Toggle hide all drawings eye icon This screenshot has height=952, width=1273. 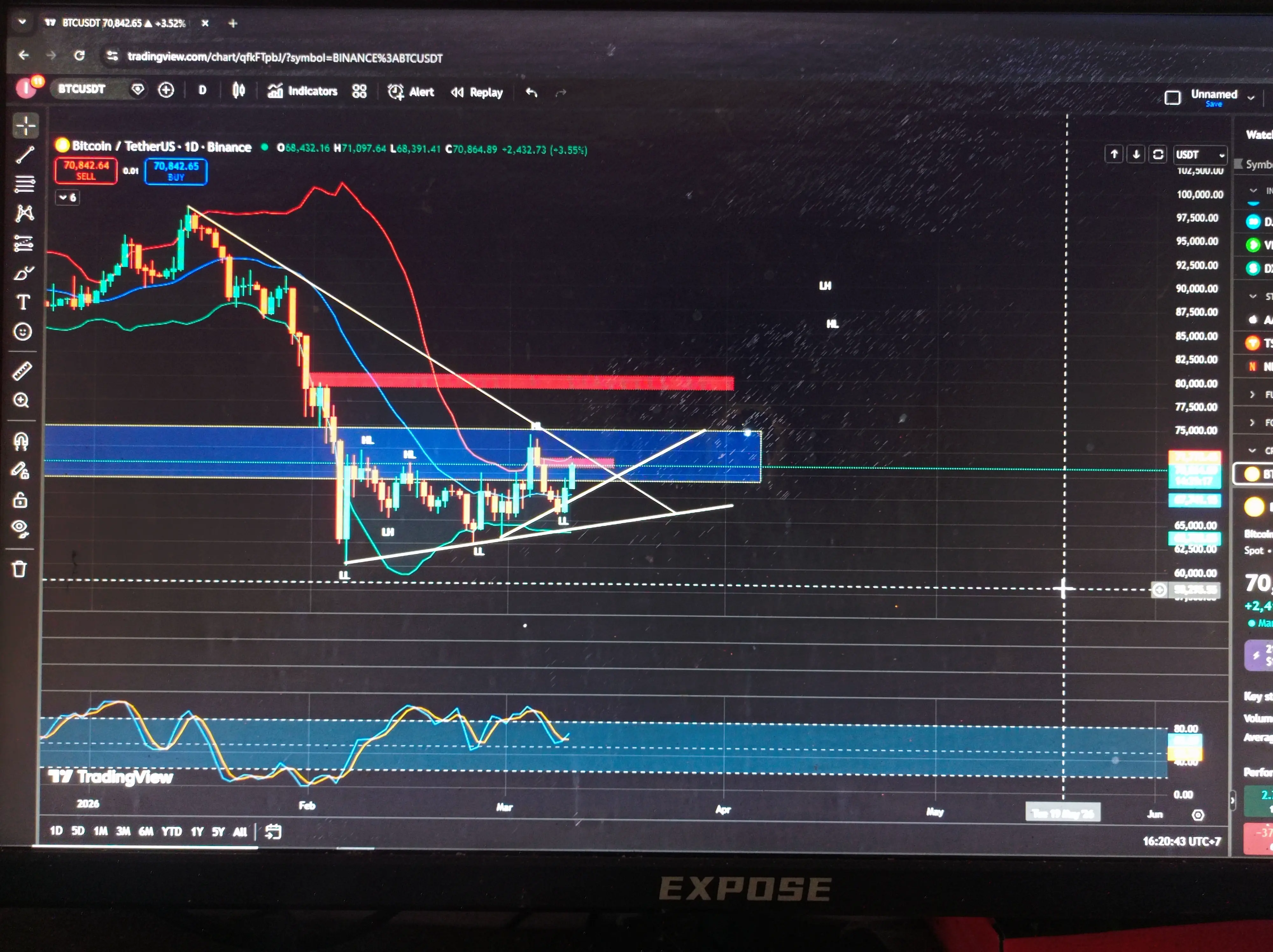tap(20, 528)
